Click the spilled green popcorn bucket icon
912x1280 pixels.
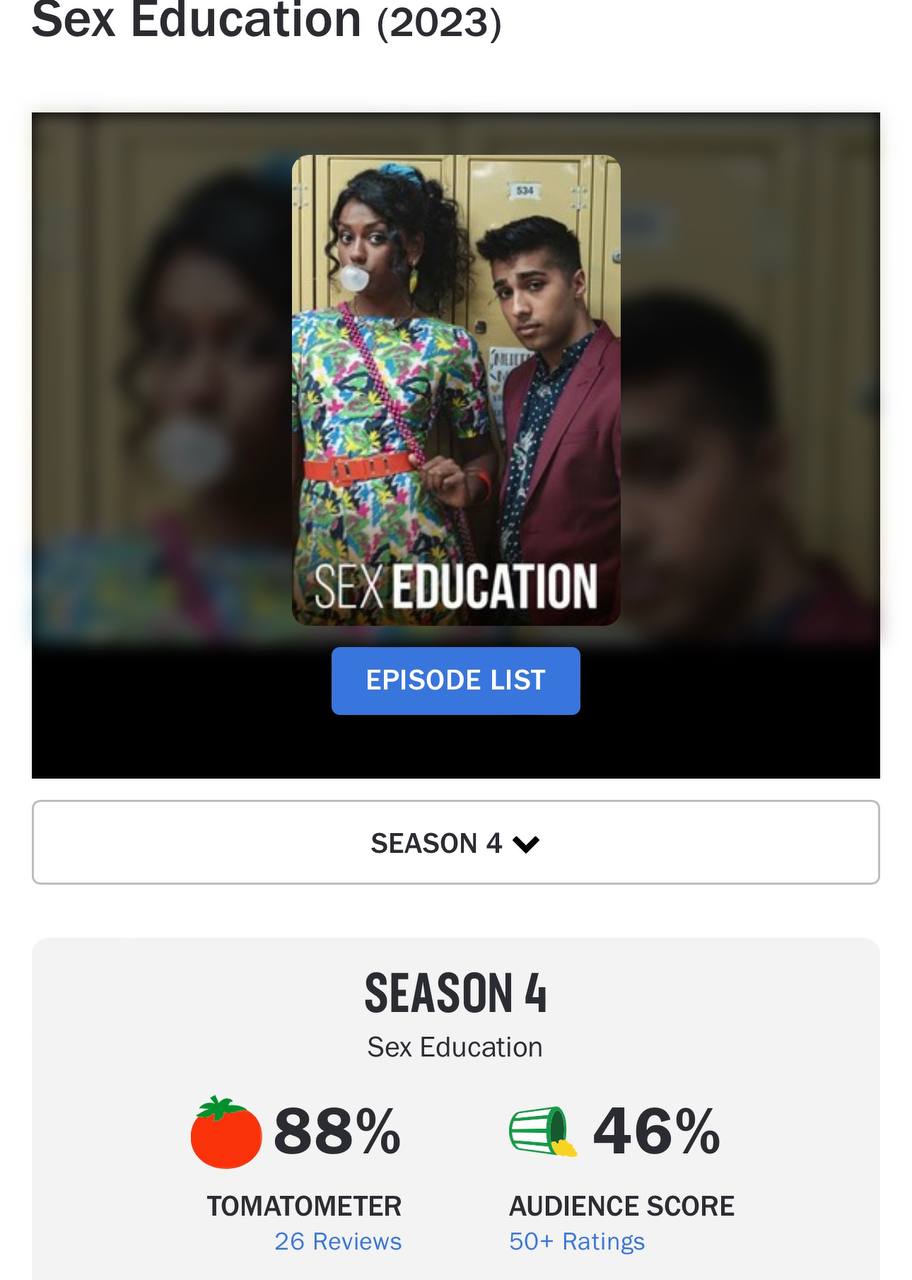(543, 1132)
